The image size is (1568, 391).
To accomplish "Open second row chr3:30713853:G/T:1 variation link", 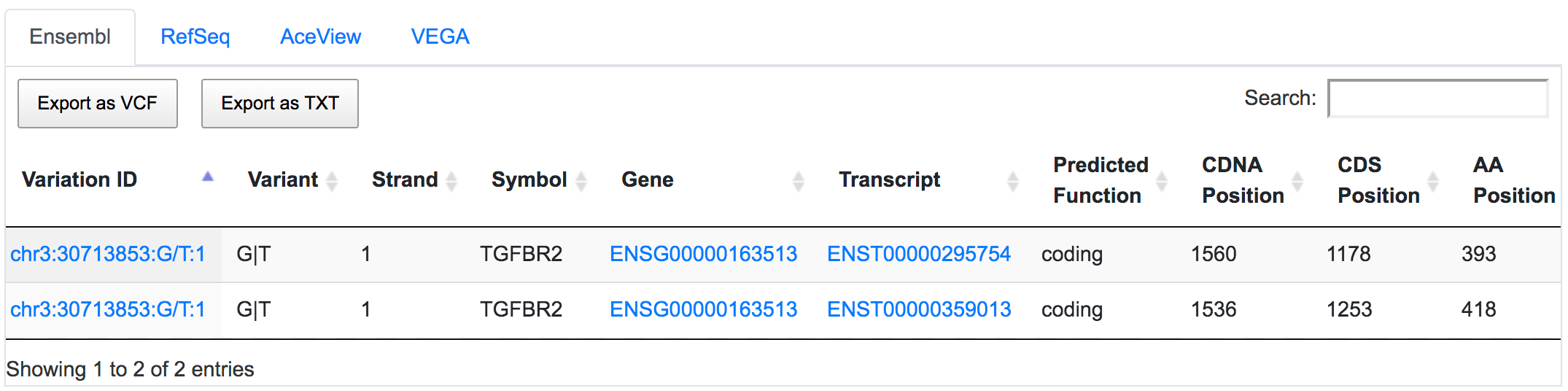I will click(x=108, y=309).
